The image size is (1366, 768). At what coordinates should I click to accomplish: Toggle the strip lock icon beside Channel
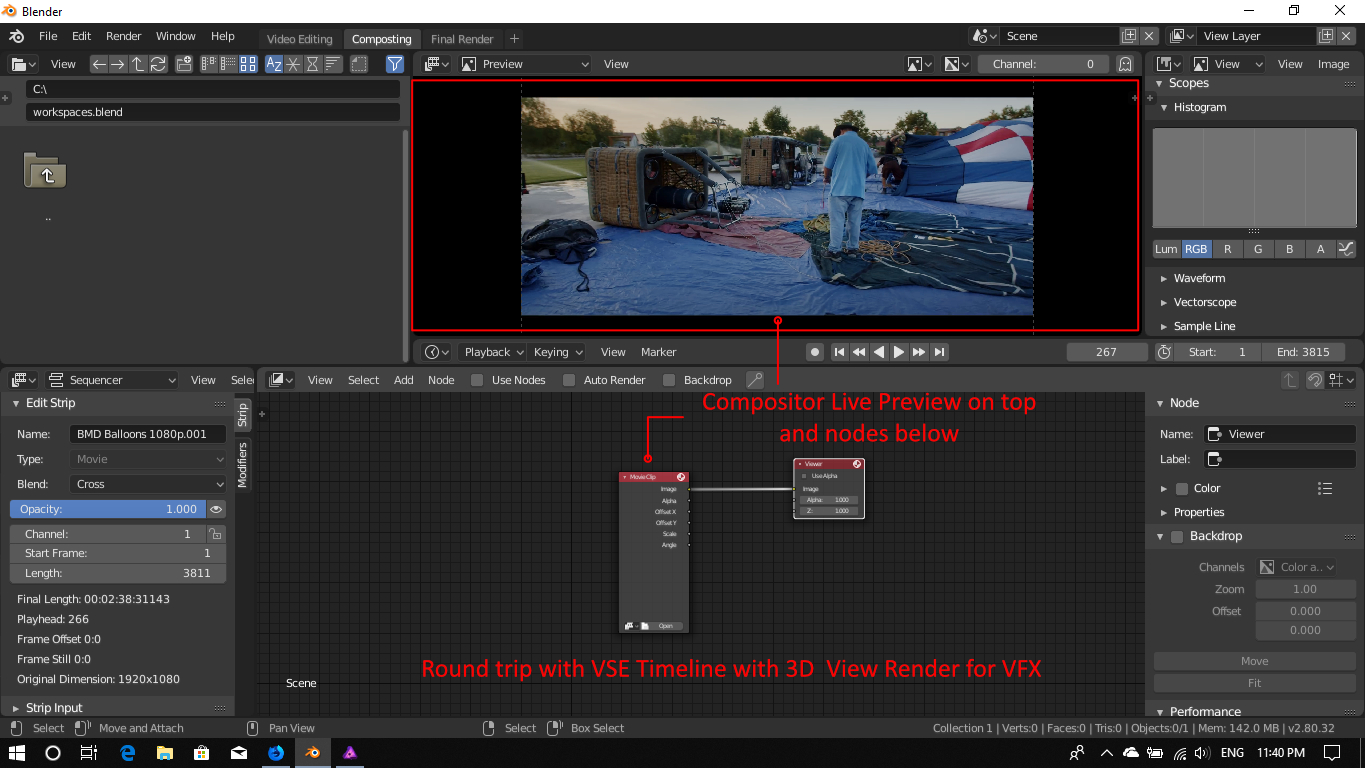(215, 534)
